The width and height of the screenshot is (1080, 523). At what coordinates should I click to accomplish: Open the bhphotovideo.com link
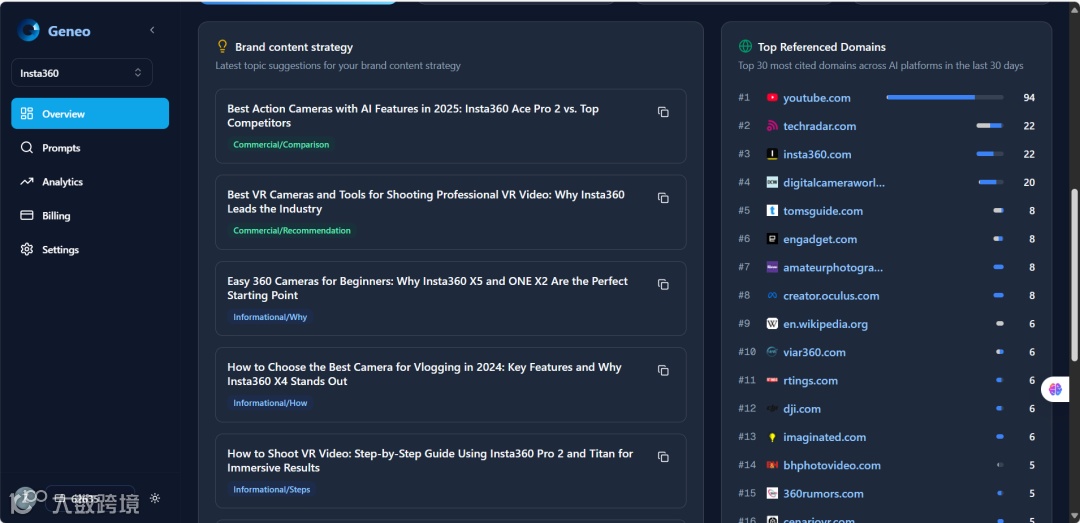[x=831, y=465]
